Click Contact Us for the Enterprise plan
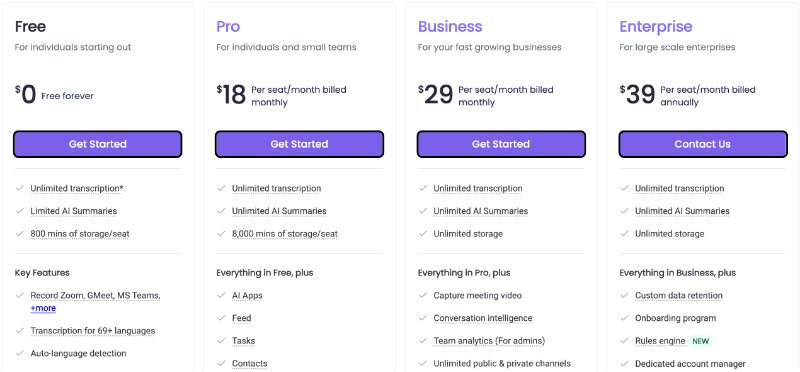 703,144
